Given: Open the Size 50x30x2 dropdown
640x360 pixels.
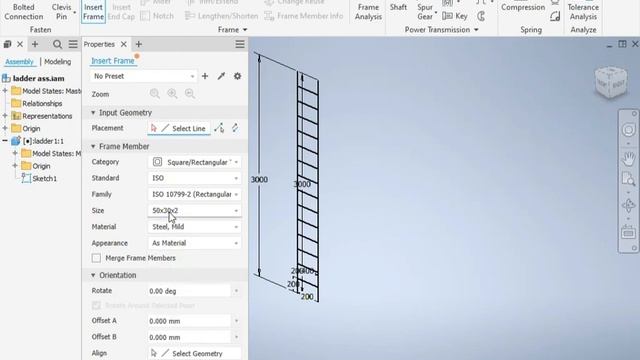Looking at the screenshot, I should 194,211.
